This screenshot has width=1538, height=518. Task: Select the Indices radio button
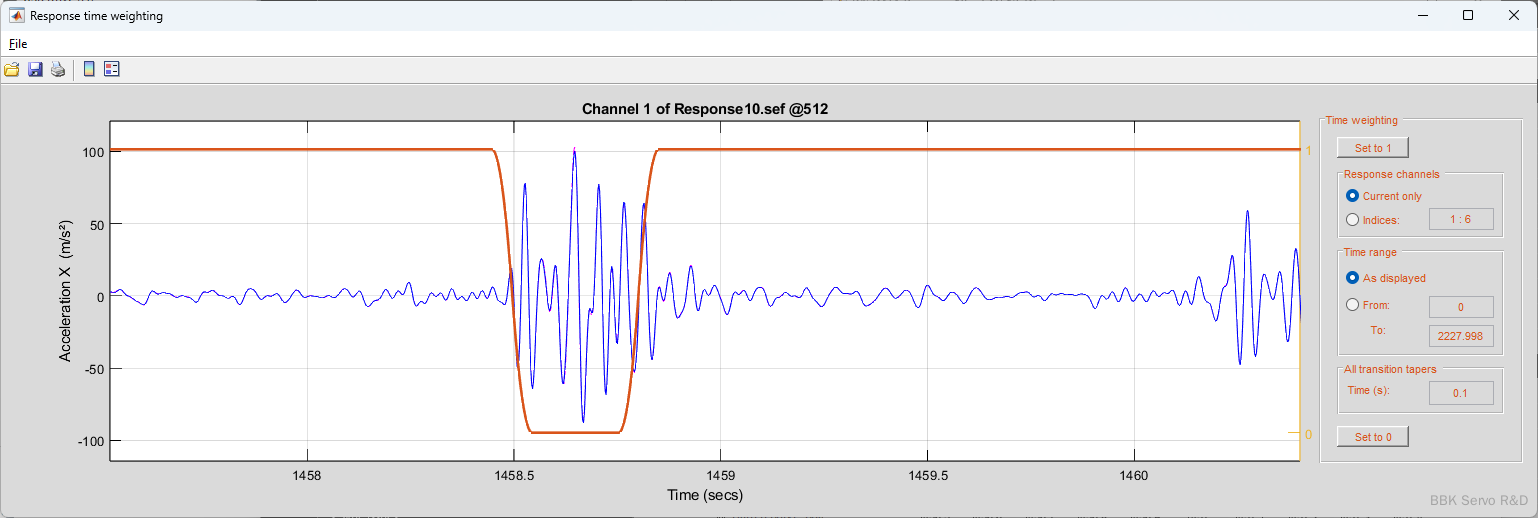pos(1353,219)
